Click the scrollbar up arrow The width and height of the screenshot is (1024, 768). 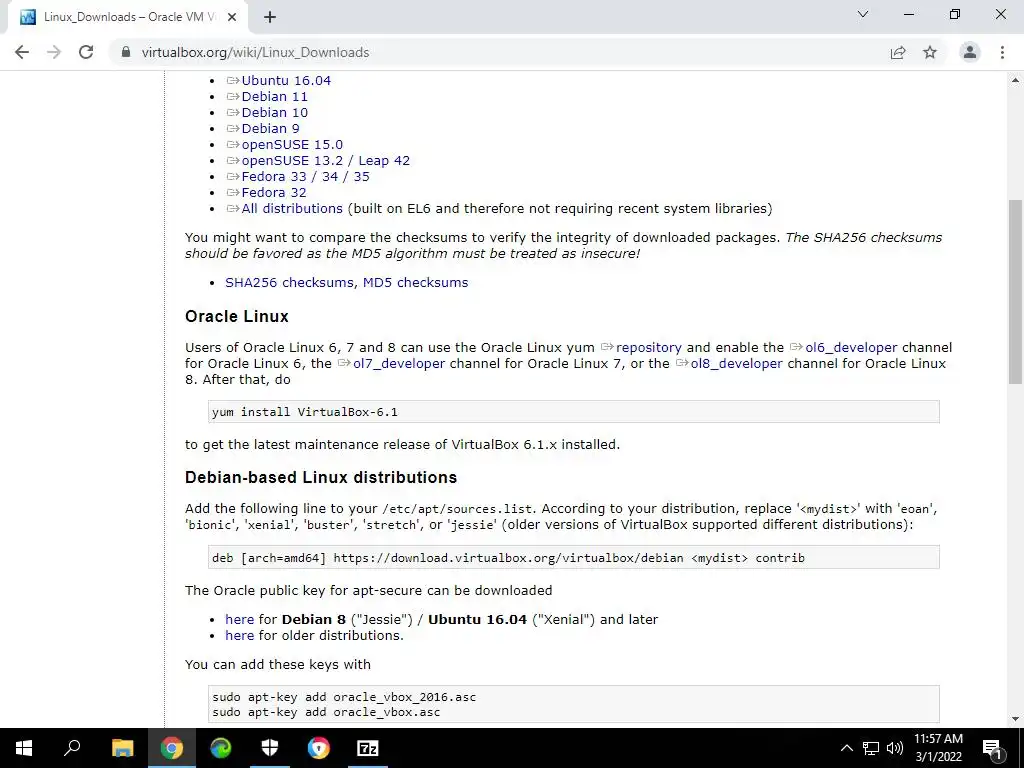[x=1015, y=80]
